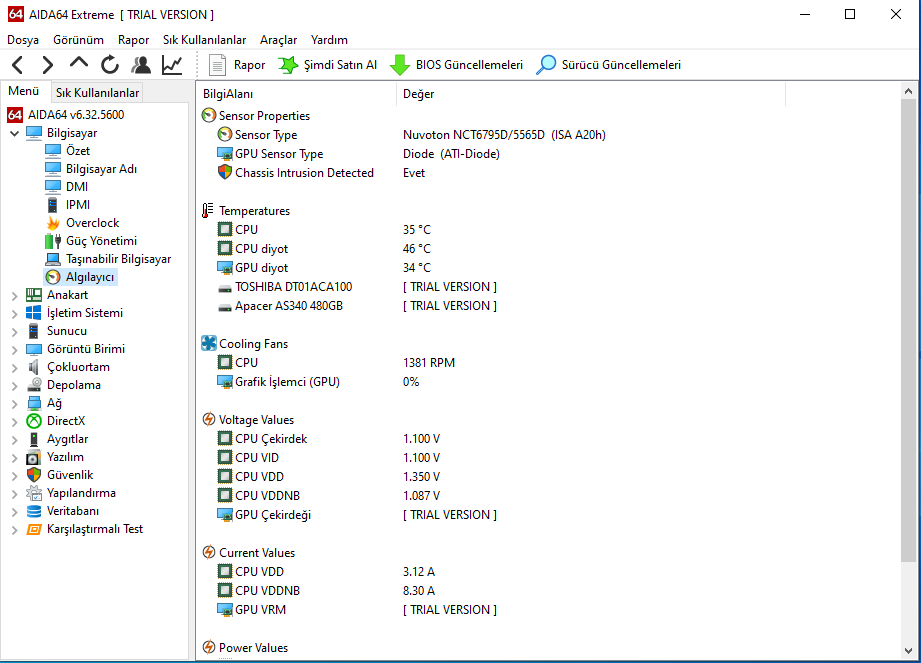921x663 pixels.
Task: Click the Yapılandırma gear icon
Action: (34, 493)
